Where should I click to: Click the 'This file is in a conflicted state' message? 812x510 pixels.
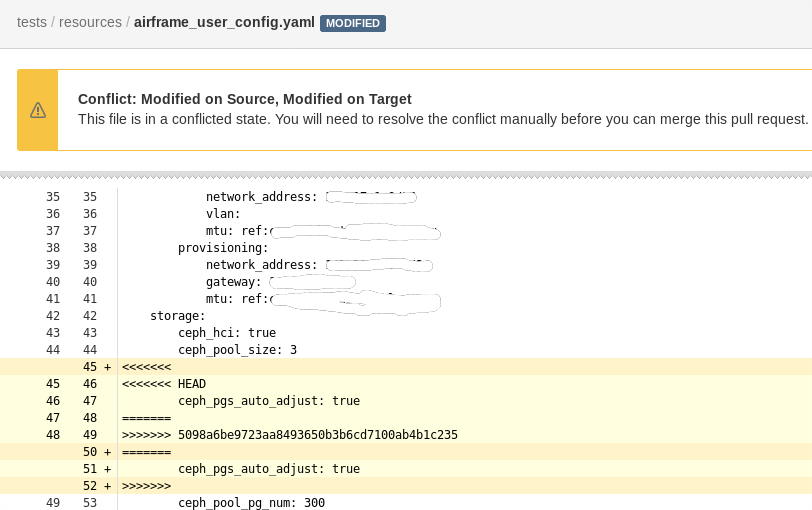(443, 119)
